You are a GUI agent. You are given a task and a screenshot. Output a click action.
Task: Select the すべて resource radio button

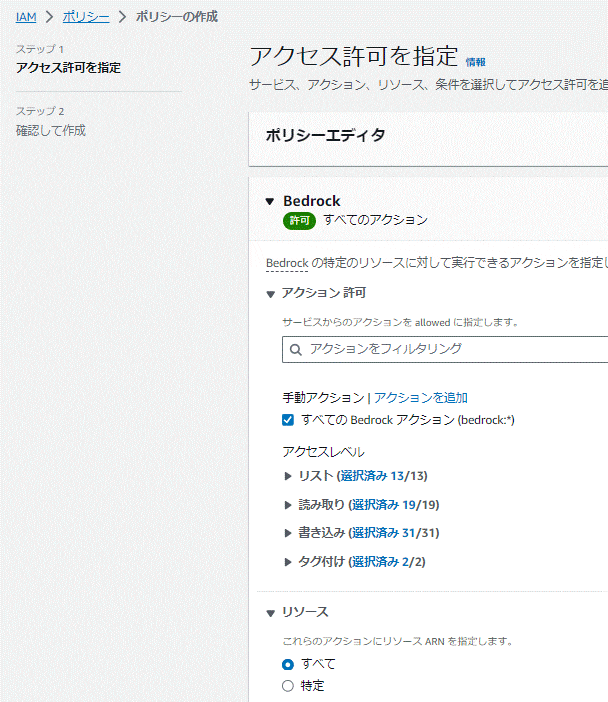coord(288,664)
